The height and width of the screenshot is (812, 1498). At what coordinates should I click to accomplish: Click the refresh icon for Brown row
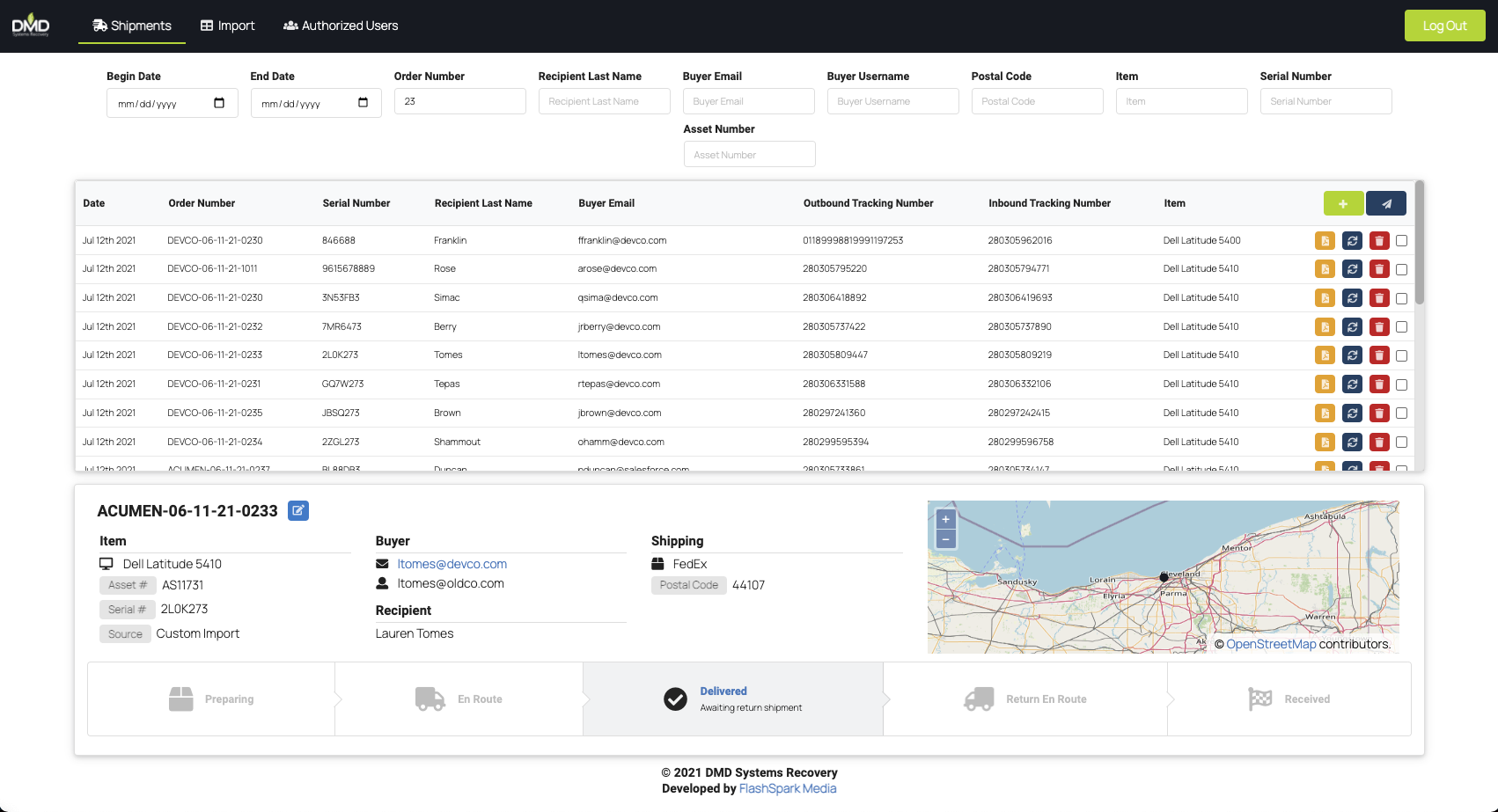[1352, 413]
